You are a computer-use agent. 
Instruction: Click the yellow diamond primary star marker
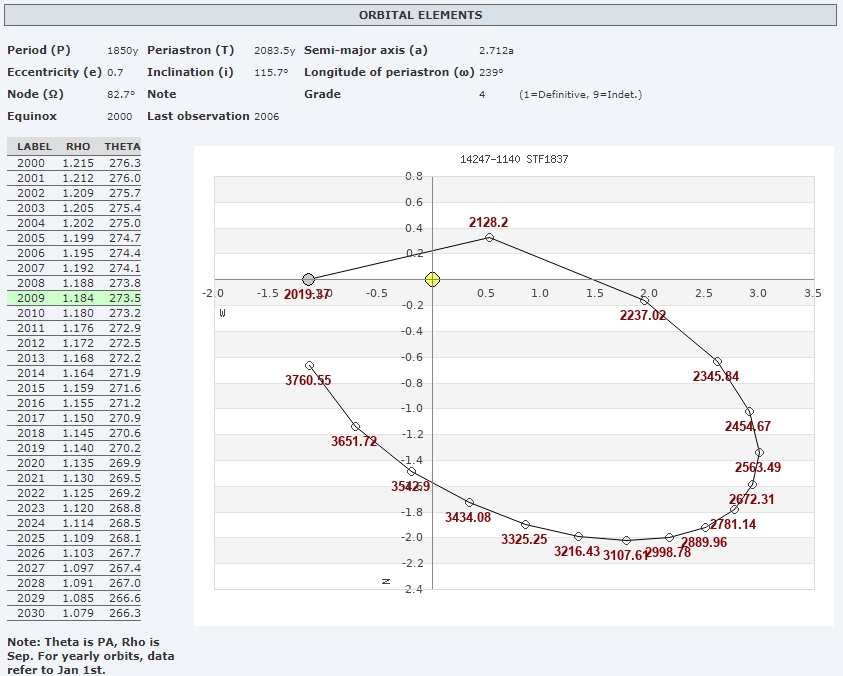click(x=432, y=280)
